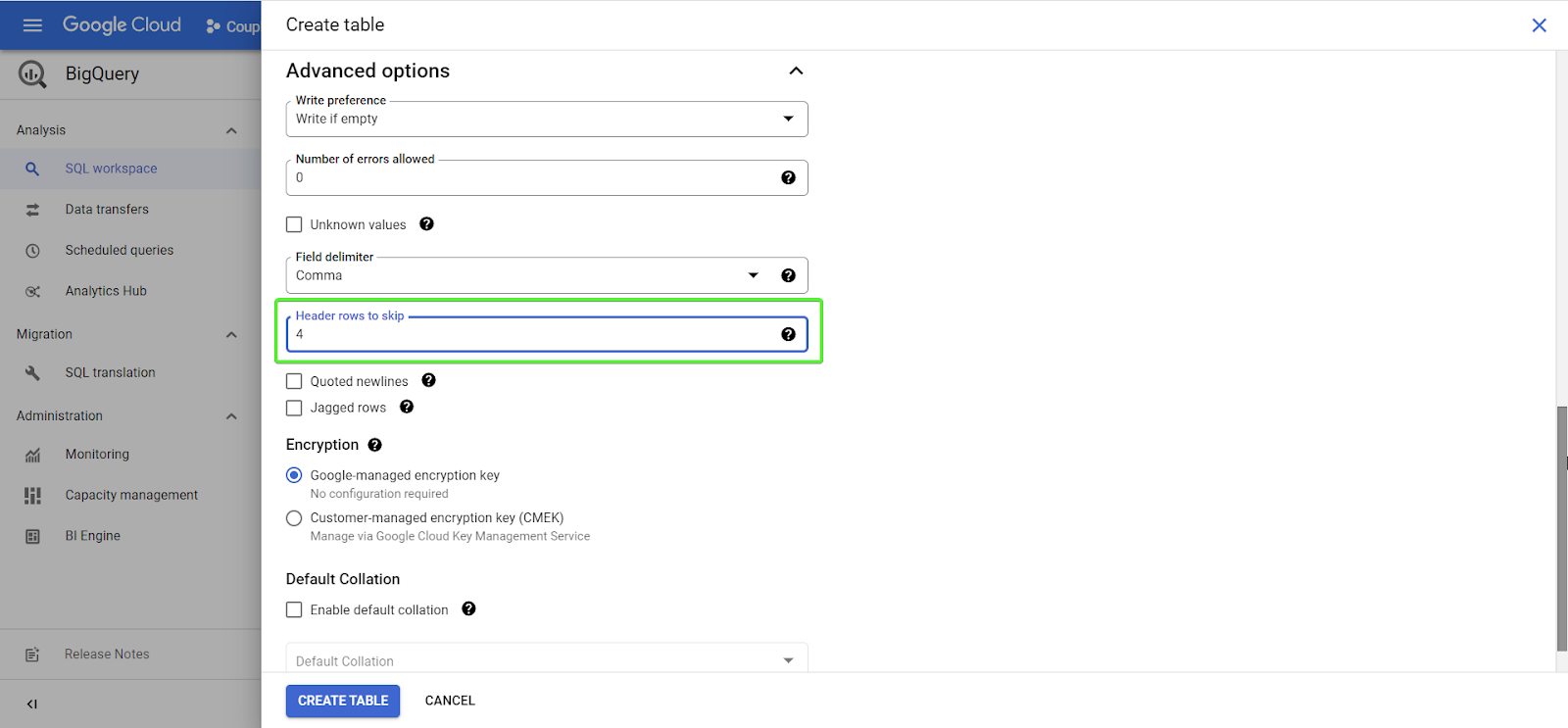
Task: Click the CREATE TABLE button
Action: [x=343, y=701]
